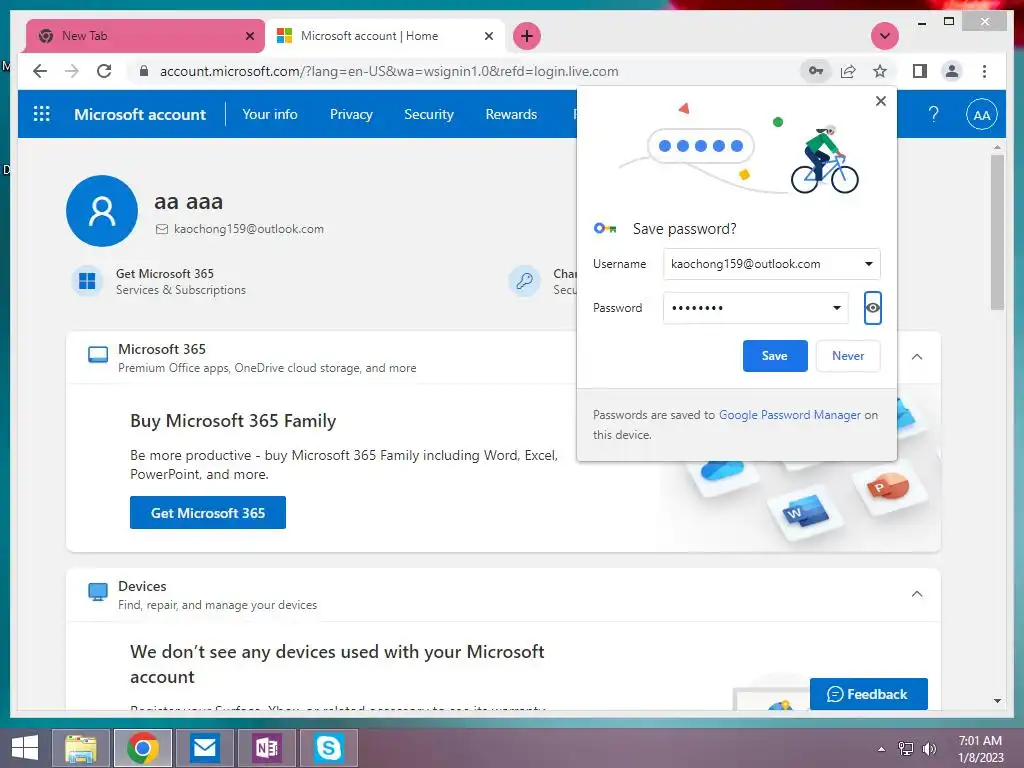Open Skype from taskbar
Screen dimensions: 1024x768
(328, 748)
